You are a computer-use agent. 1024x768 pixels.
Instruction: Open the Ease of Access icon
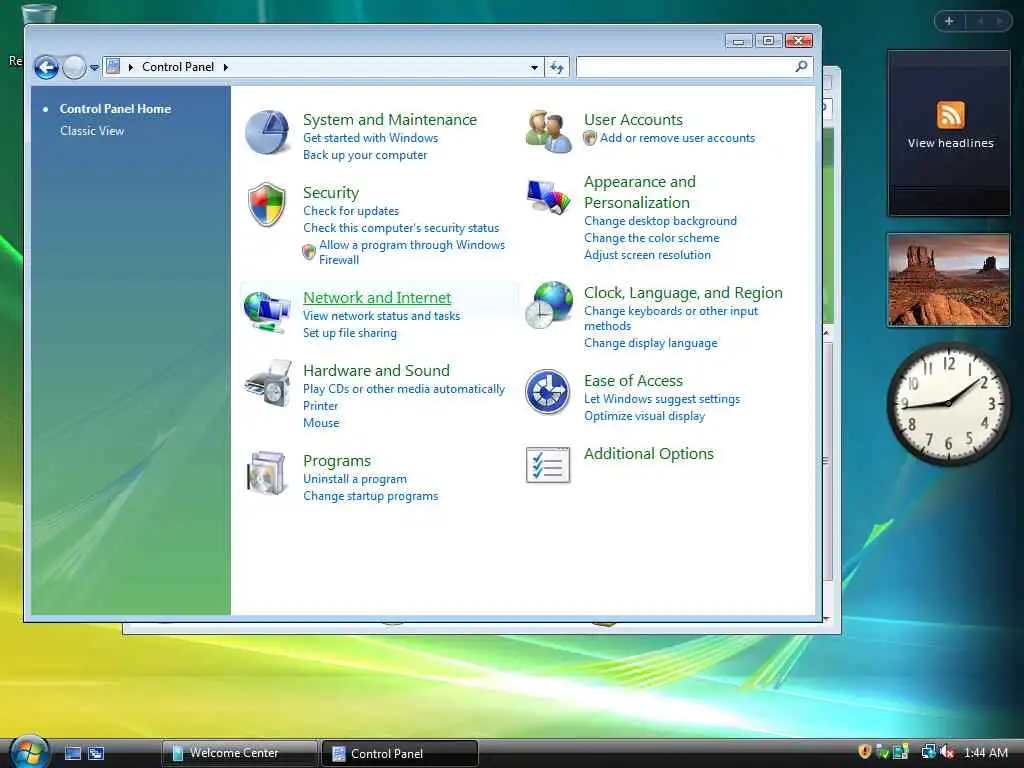[x=547, y=392]
